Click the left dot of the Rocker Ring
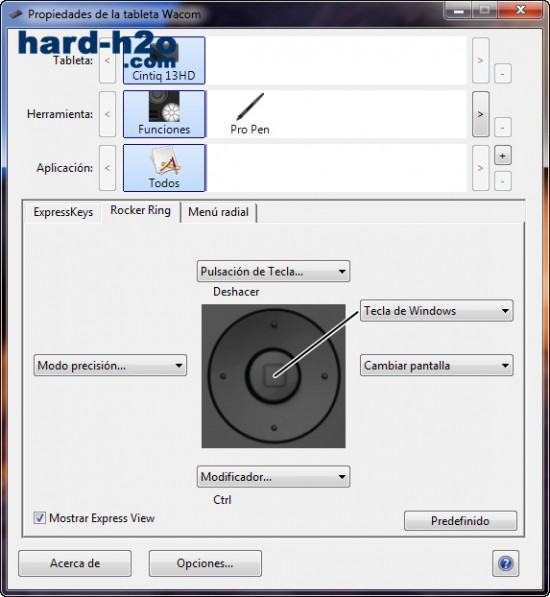Image resolution: width=550 pixels, height=597 pixels. click(223, 376)
